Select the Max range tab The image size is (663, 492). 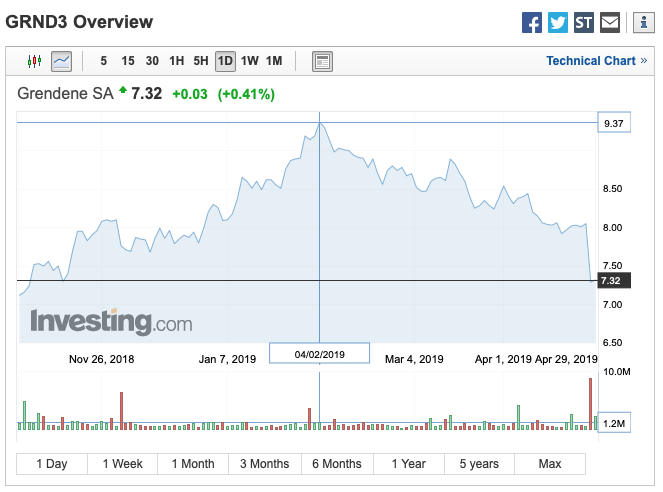coord(550,464)
